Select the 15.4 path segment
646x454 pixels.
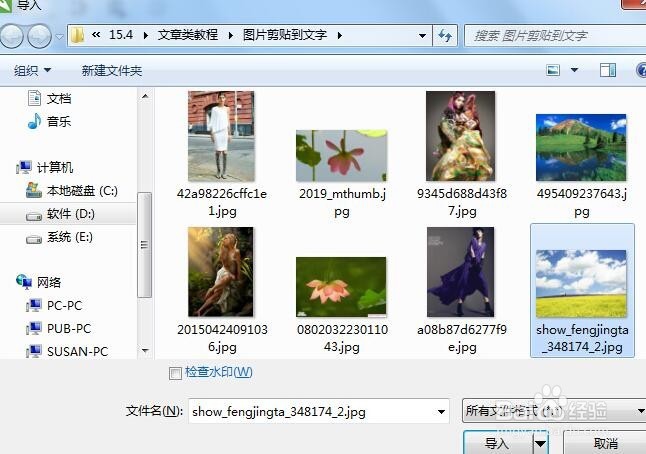tap(121, 35)
